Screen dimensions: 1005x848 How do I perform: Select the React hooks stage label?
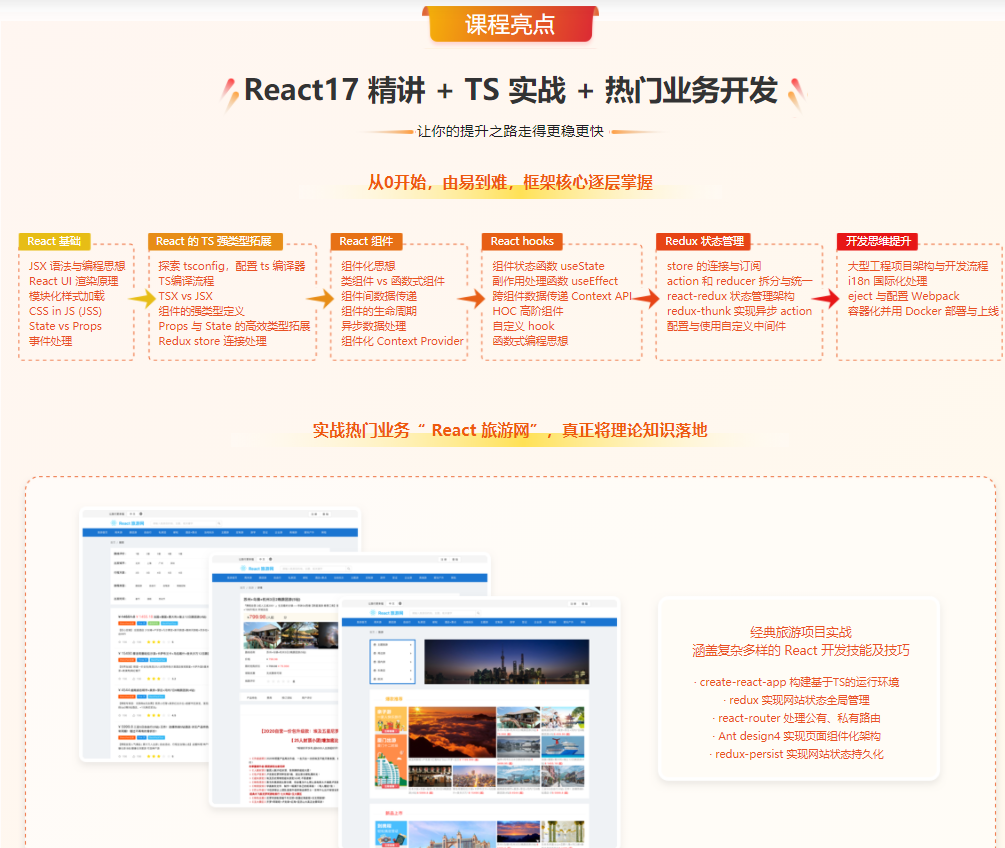[522, 241]
